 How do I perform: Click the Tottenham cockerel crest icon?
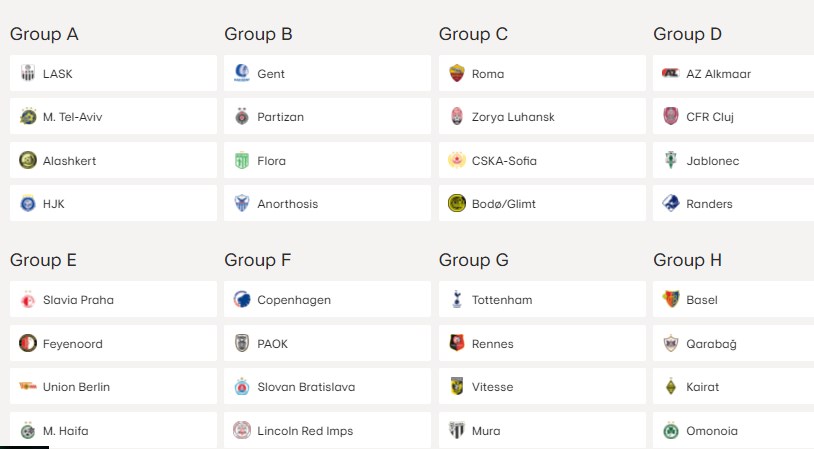click(x=457, y=300)
